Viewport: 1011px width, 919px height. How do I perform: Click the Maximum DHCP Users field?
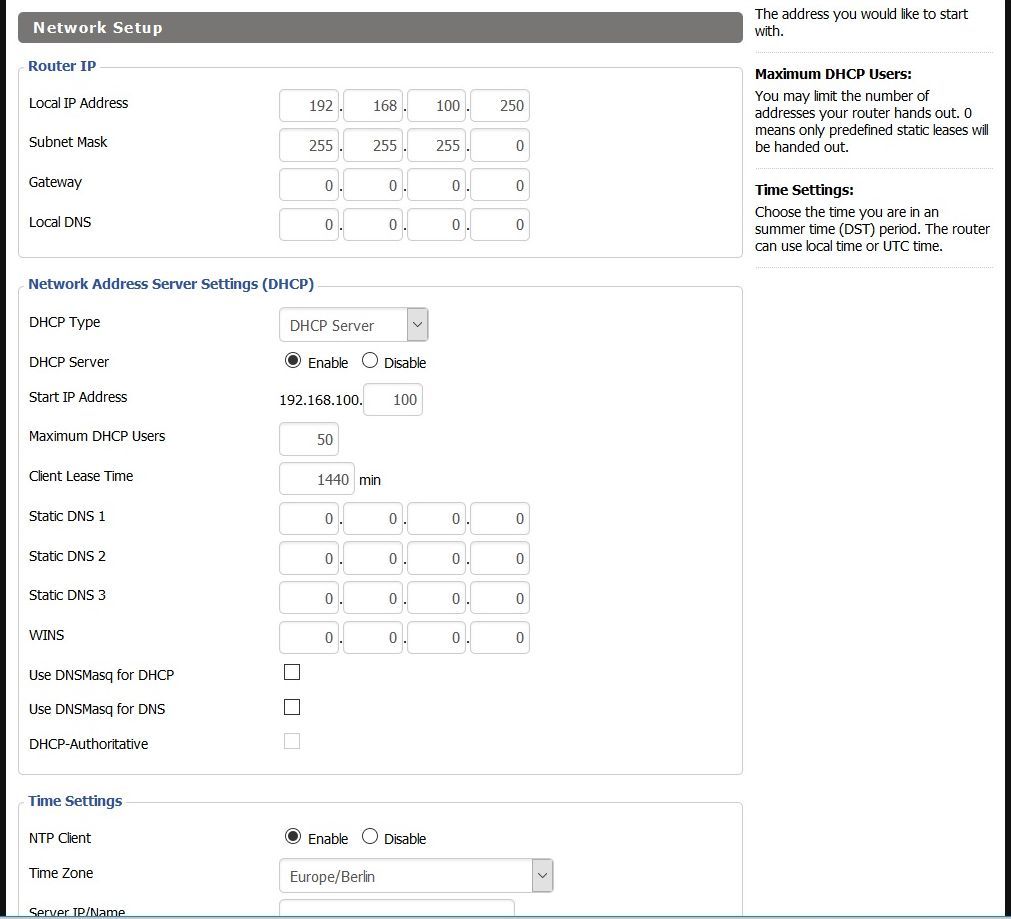tap(309, 440)
